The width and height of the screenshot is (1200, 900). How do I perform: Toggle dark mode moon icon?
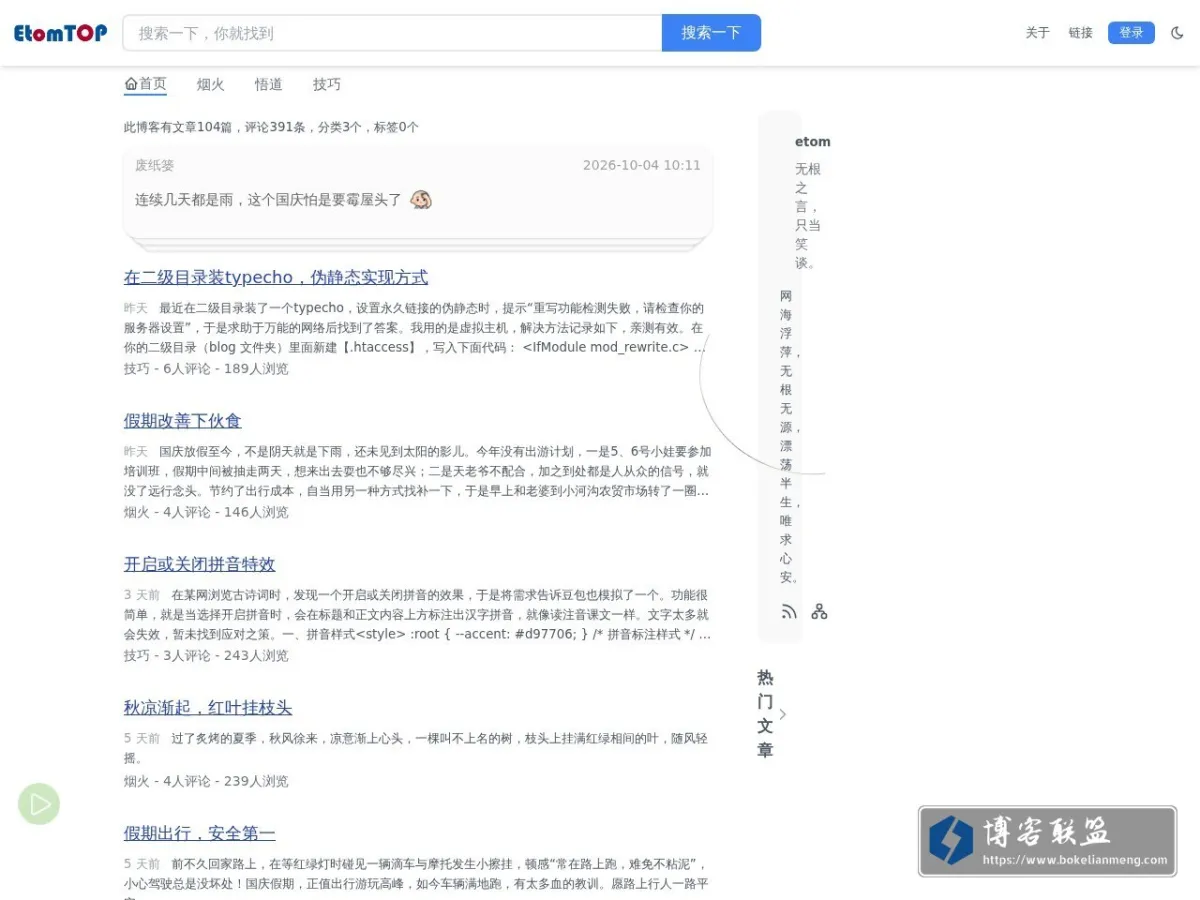pyautogui.click(x=1177, y=33)
